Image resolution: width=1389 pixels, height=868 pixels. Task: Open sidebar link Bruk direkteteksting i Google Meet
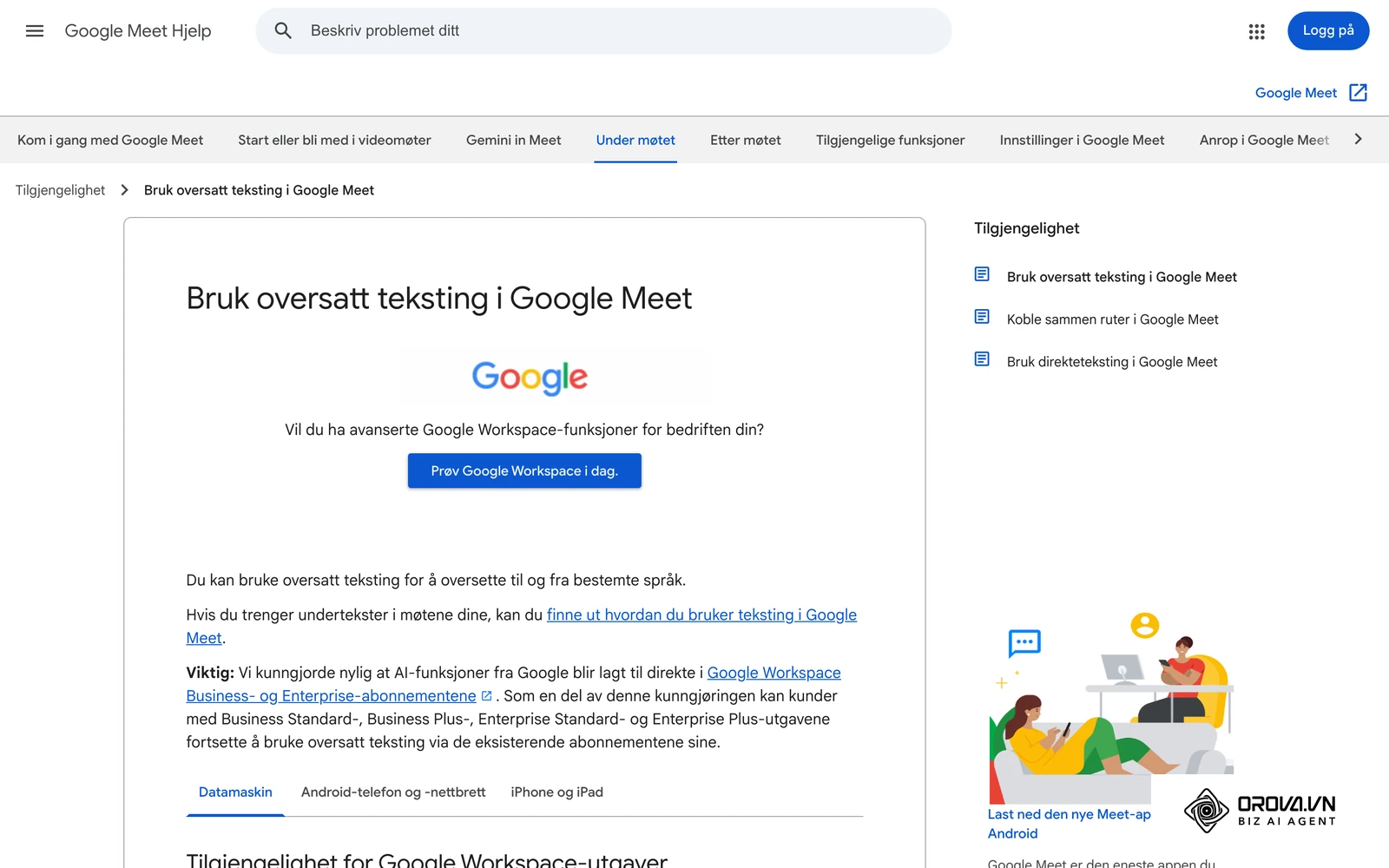pyautogui.click(x=1112, y=362)
